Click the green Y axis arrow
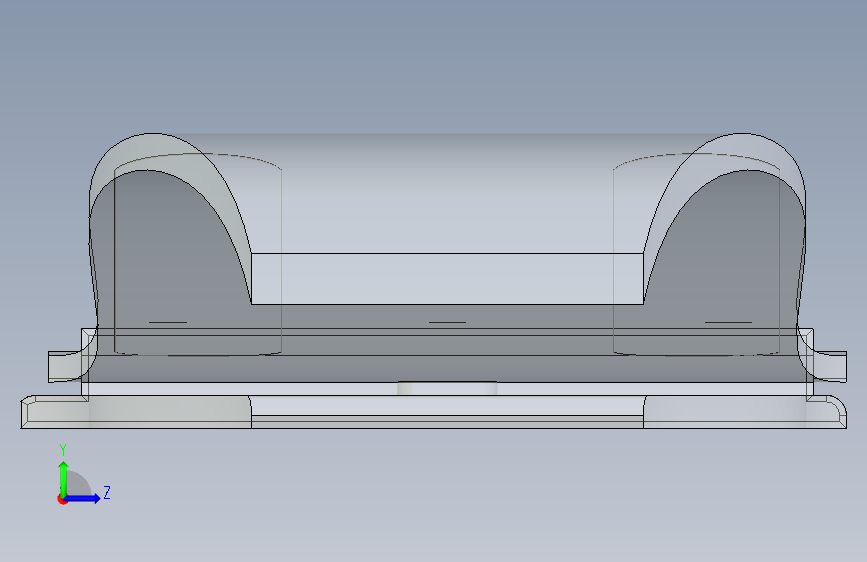 (x=64, y=479)
